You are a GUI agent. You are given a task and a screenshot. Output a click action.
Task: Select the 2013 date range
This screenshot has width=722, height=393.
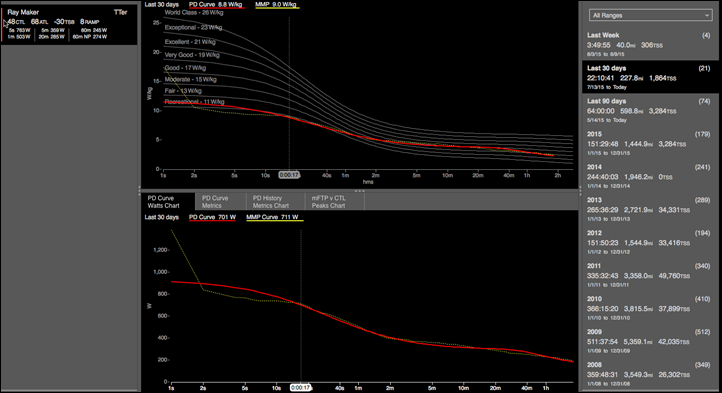[x=649, y=209]
